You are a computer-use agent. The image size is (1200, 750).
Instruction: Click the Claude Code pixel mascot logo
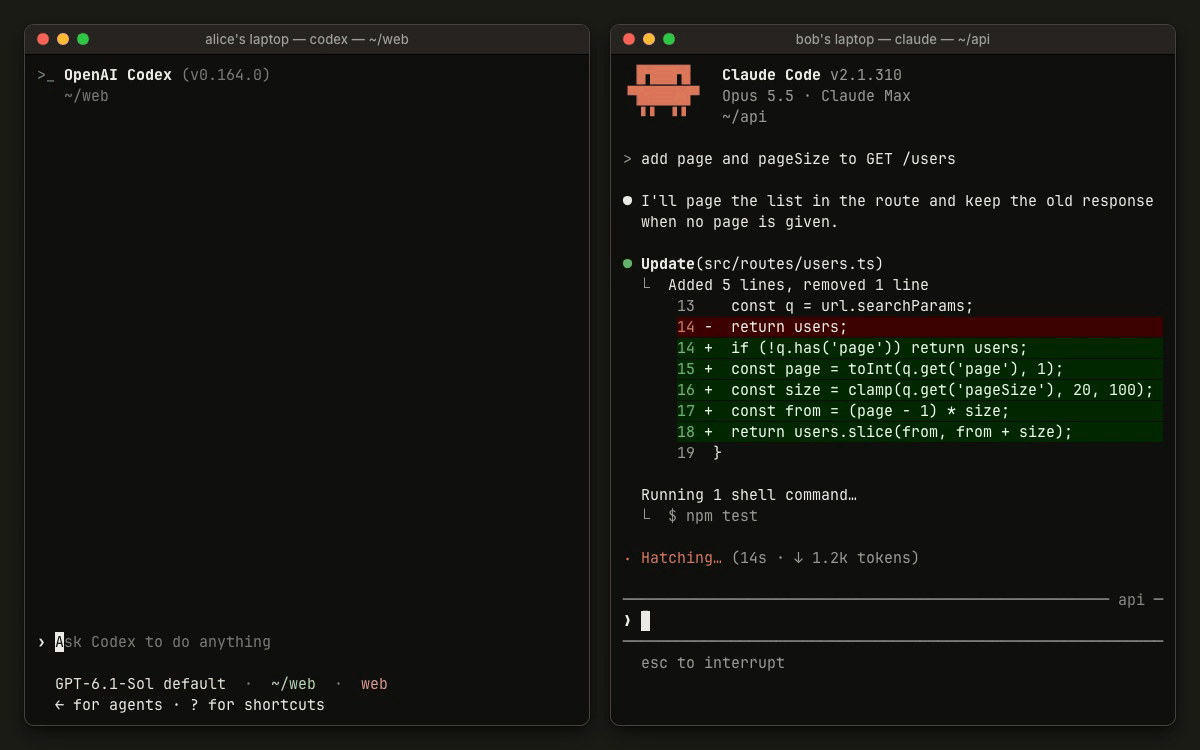coord(662,91)
